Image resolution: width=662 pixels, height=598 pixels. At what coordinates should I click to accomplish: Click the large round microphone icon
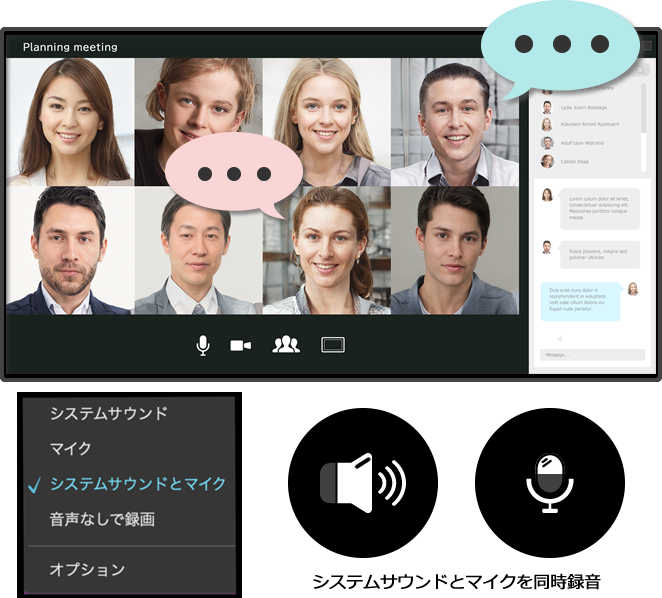[550, 483]
